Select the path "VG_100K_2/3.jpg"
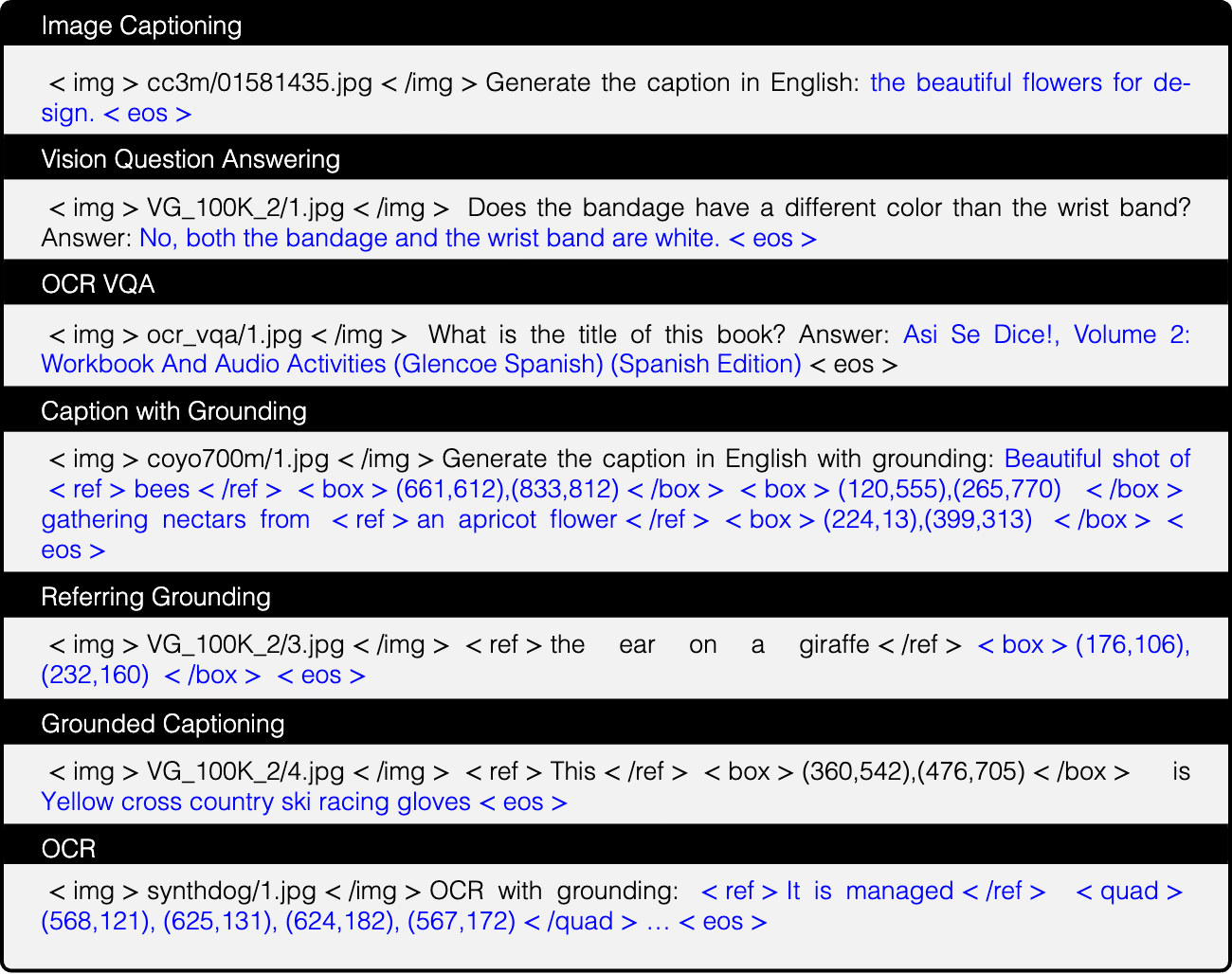1232x974 pixels. [245, 645]
